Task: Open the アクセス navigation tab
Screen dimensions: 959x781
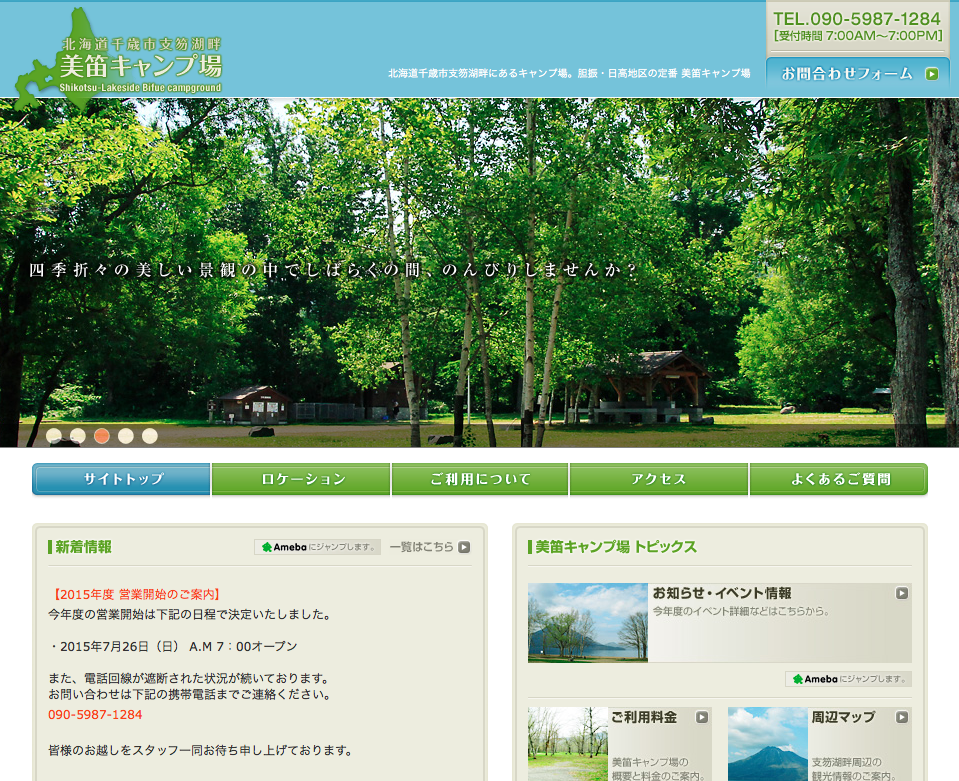Action: tap(659, 479)
